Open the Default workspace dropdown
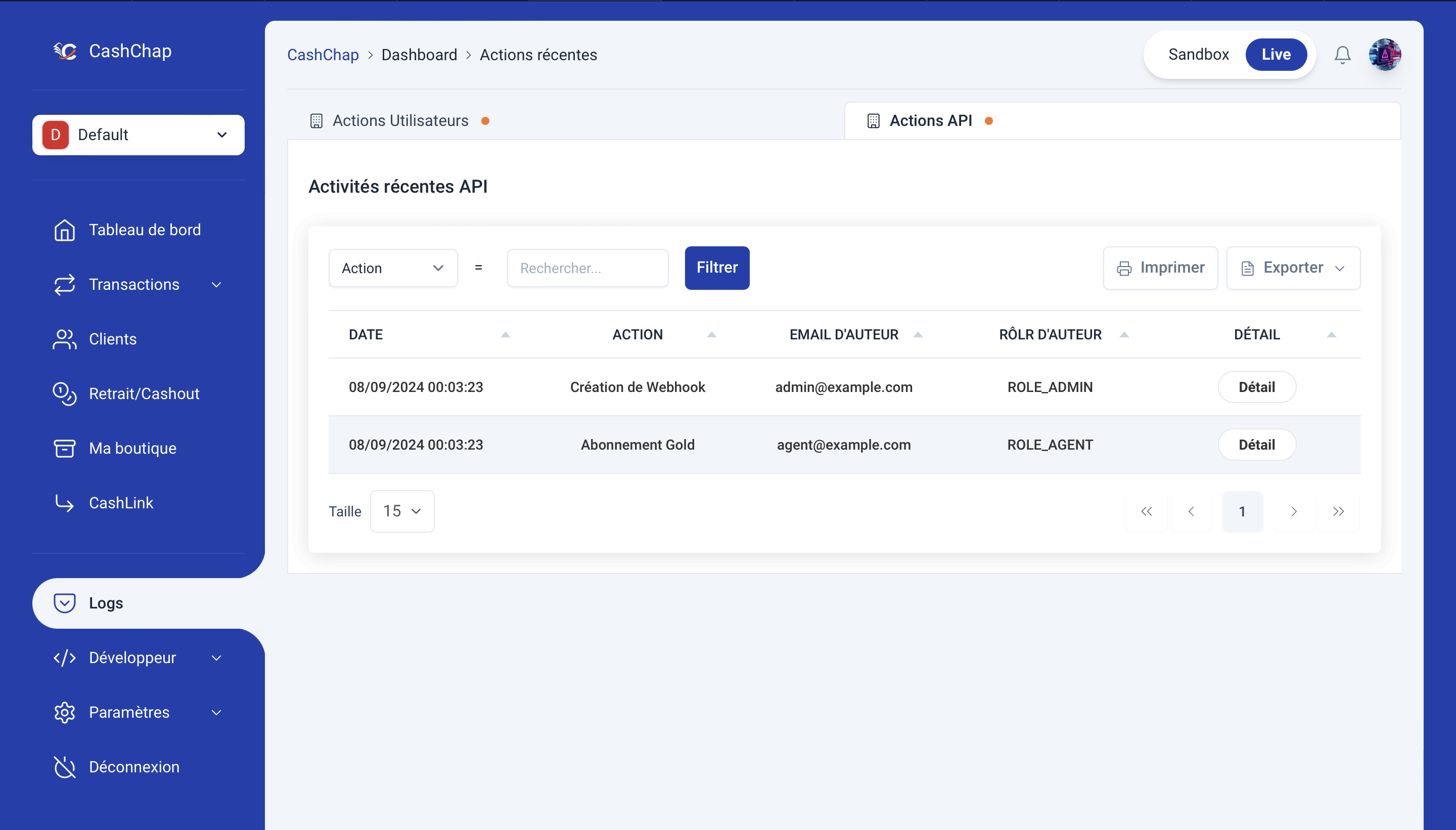The width and height of the screenshot is (1456, 830). tap(139, 135)
